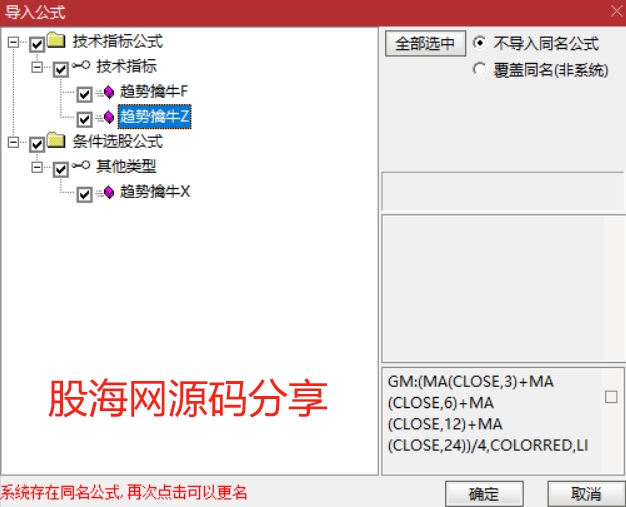Select the 覆盖同名(非系统) radio option
Screen dimensions: 626x507
479,69
